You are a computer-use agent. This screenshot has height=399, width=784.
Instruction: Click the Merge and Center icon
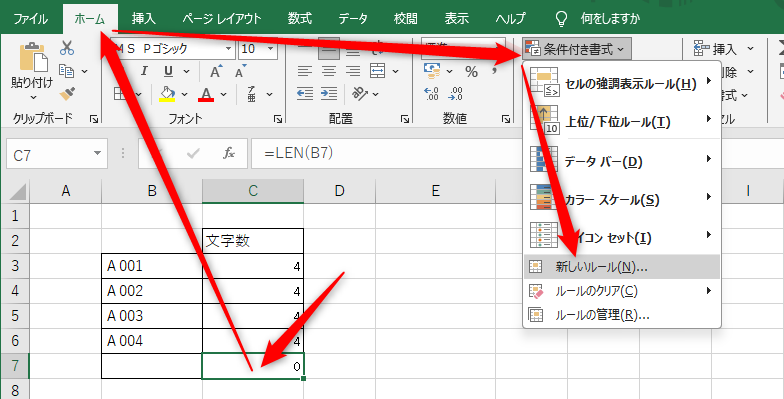pyautogui.click(x=378, y=71)
